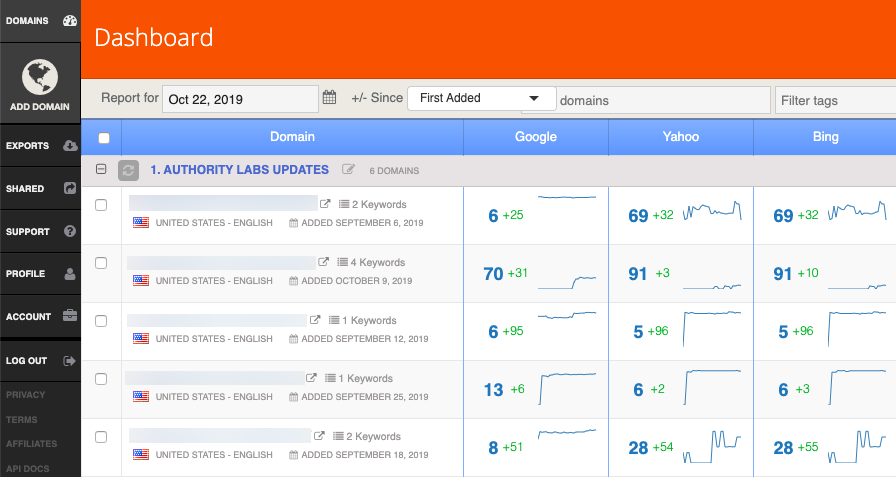Click the Privacy link

25,395
